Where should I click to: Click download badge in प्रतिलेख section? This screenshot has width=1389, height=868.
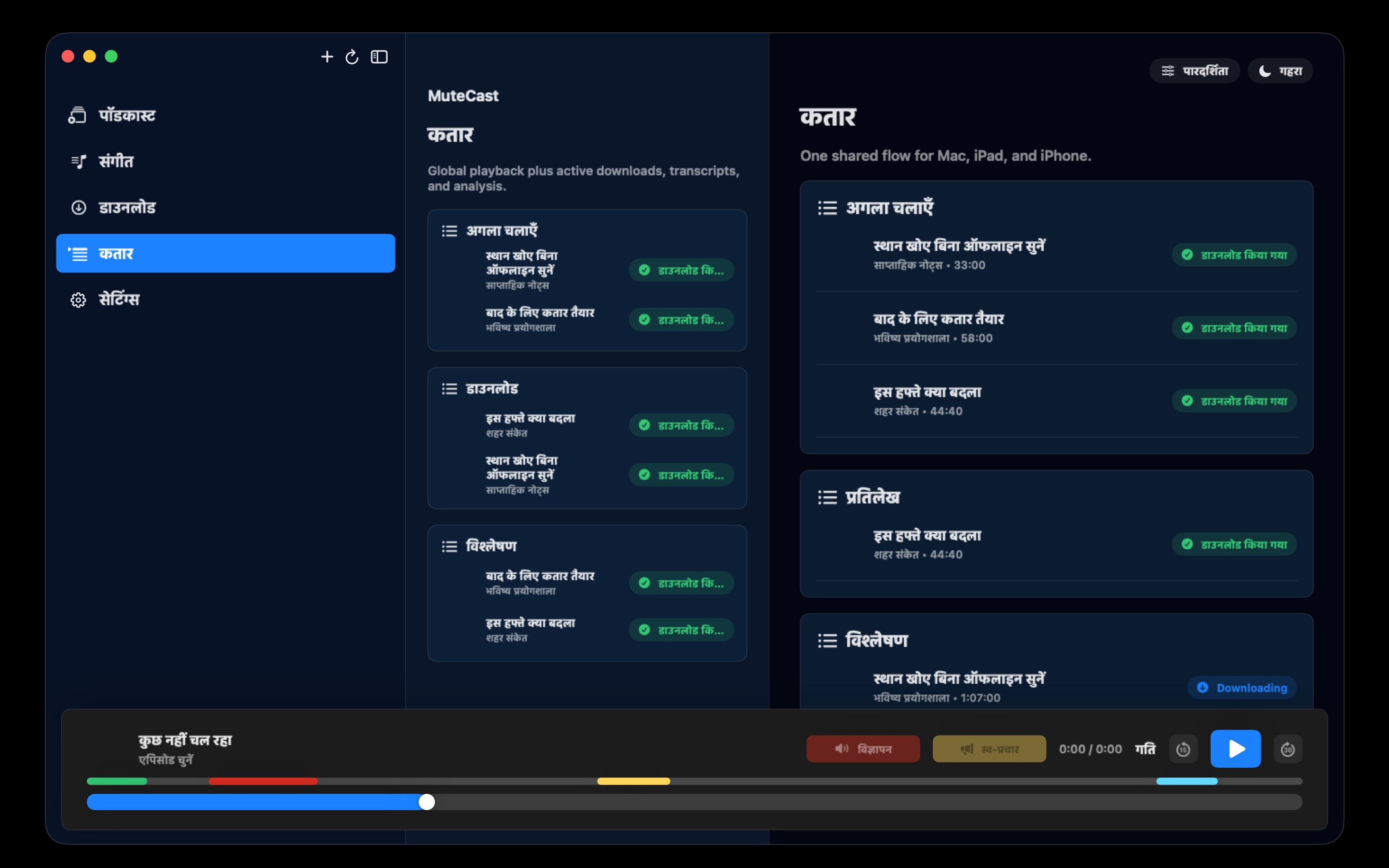tap(1234, 544)
